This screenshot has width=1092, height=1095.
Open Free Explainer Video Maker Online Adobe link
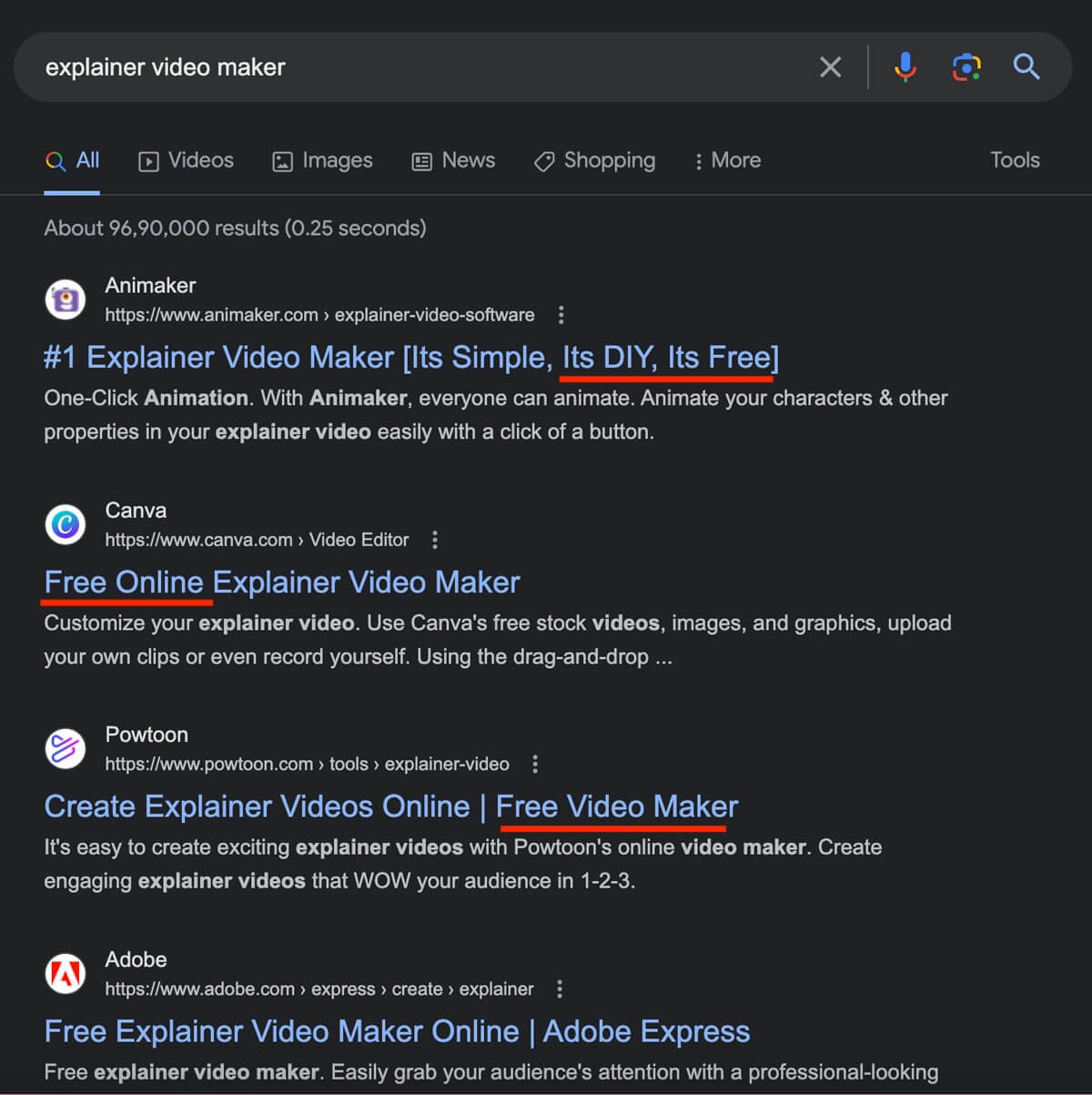tap(397, 1031)
